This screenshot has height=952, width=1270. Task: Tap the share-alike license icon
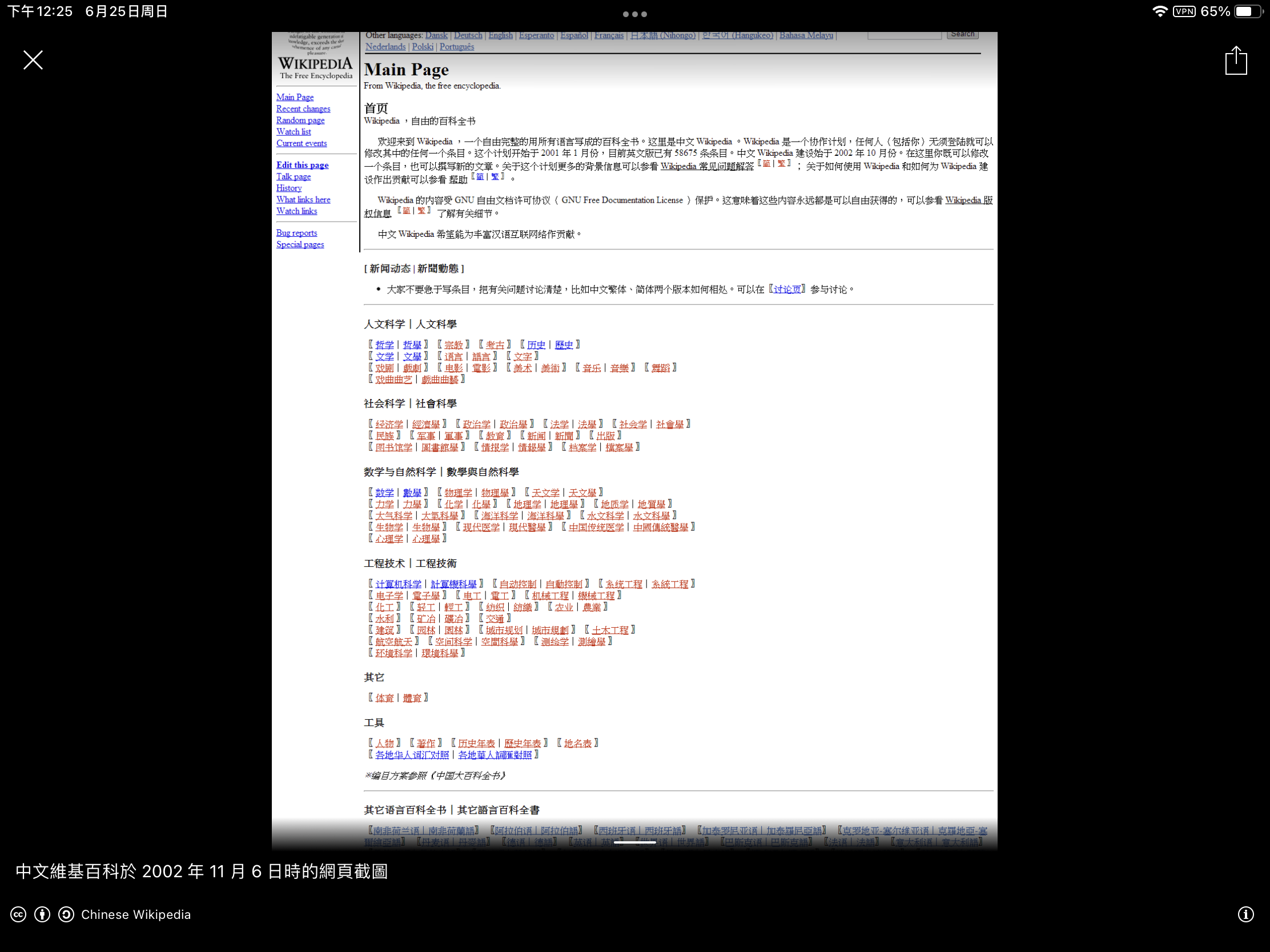(66, 914)
